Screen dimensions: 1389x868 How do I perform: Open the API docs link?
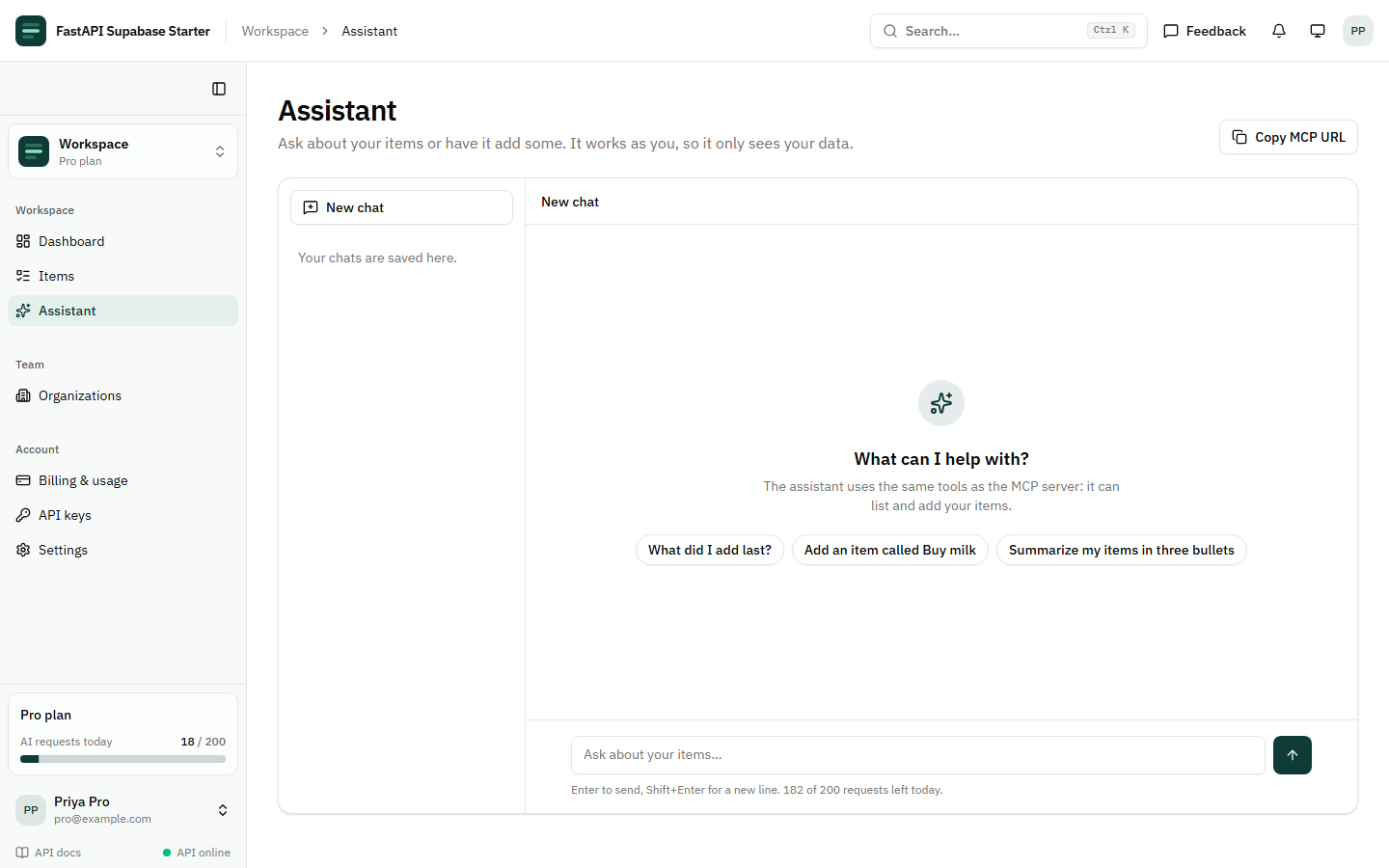(x=48, y=853)
